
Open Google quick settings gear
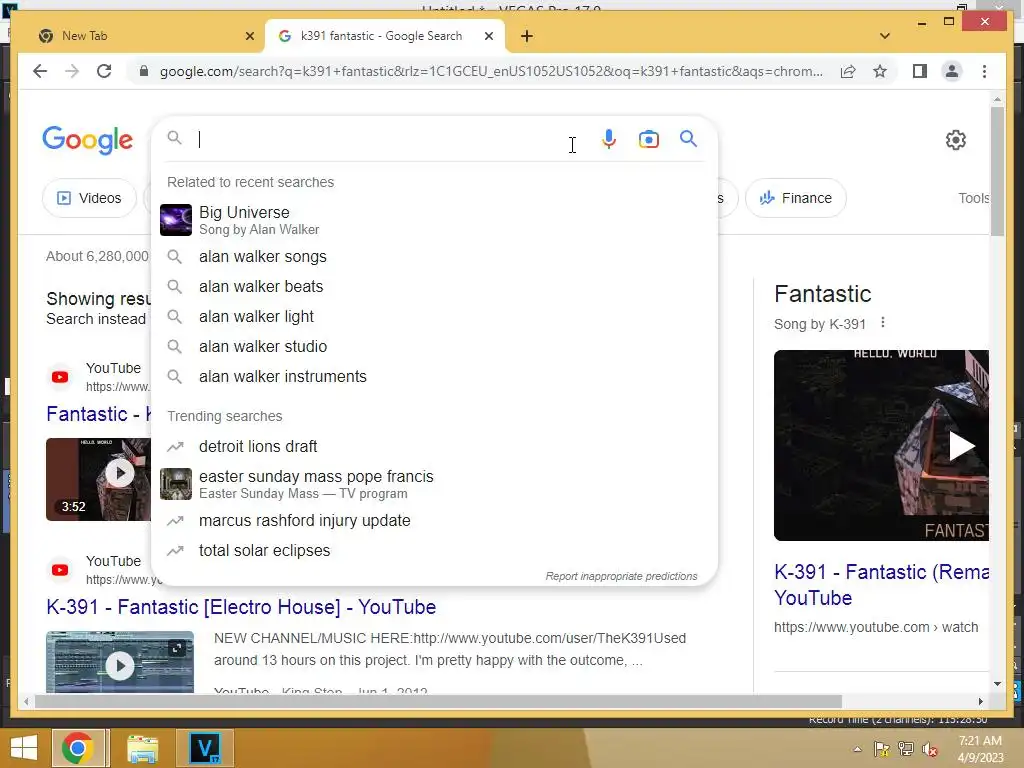click(x=955, y=140)
